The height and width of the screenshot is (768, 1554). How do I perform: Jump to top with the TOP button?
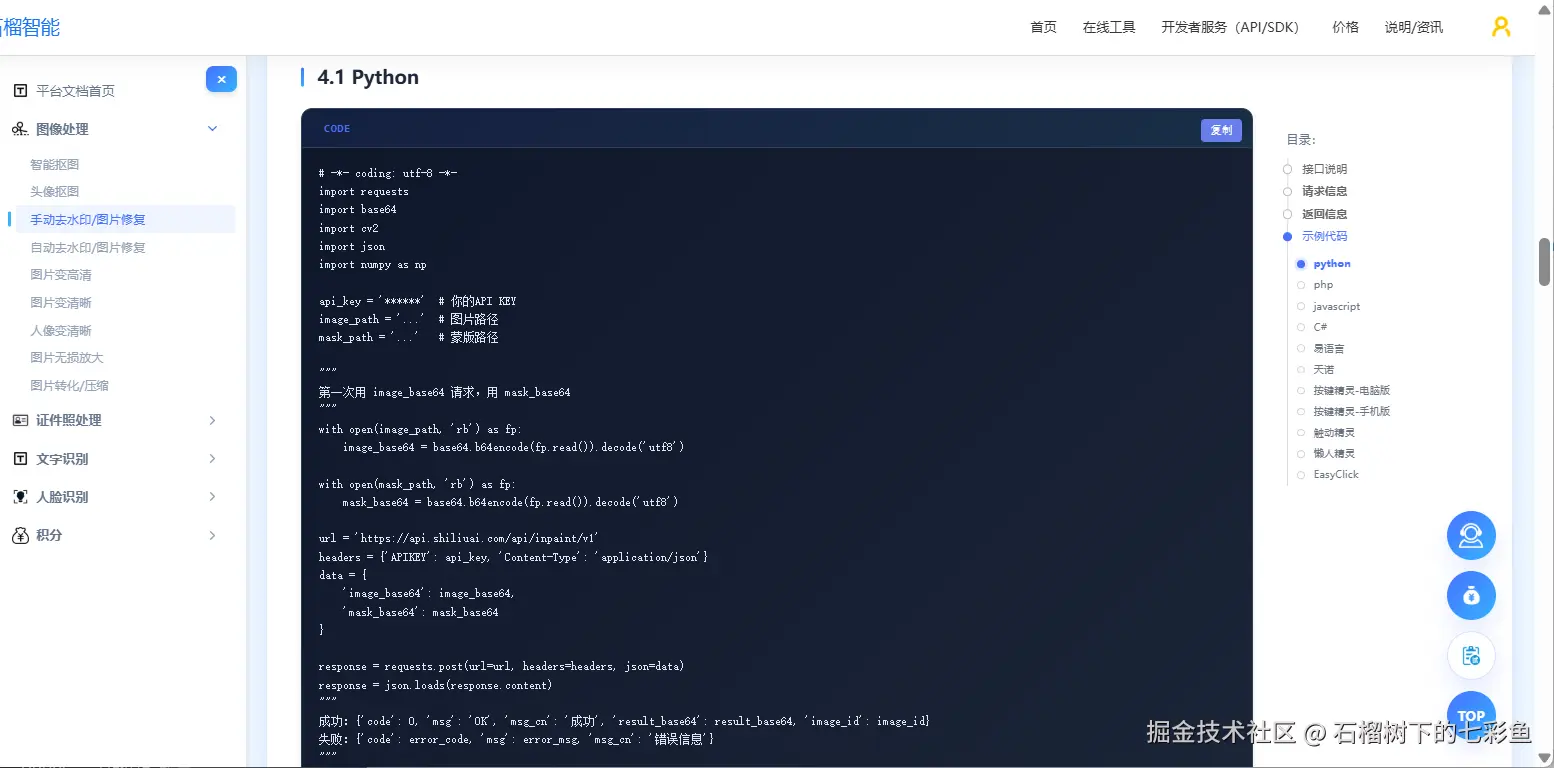[1471, 715]
